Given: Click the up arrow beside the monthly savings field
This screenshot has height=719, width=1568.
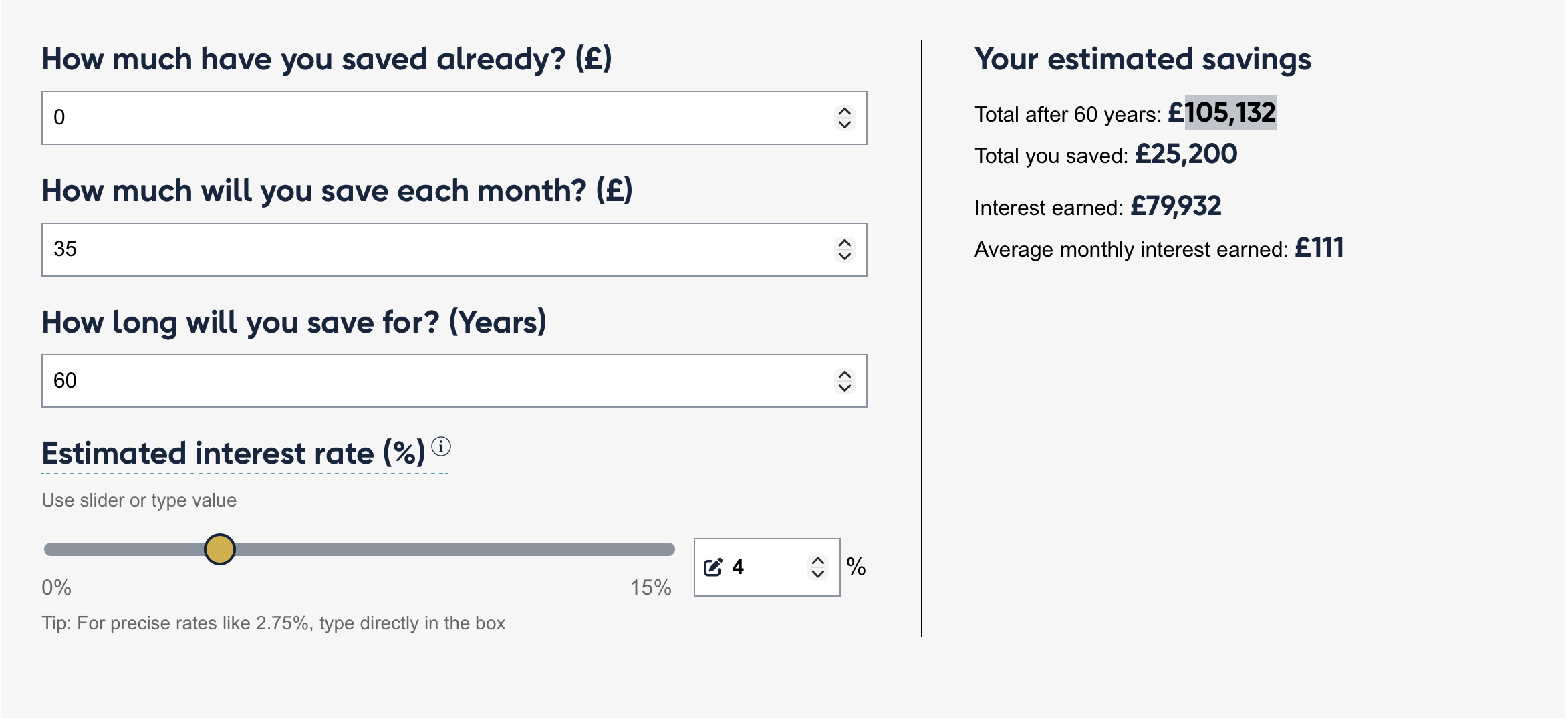Looking at the screenshot, I should [844, 243].
